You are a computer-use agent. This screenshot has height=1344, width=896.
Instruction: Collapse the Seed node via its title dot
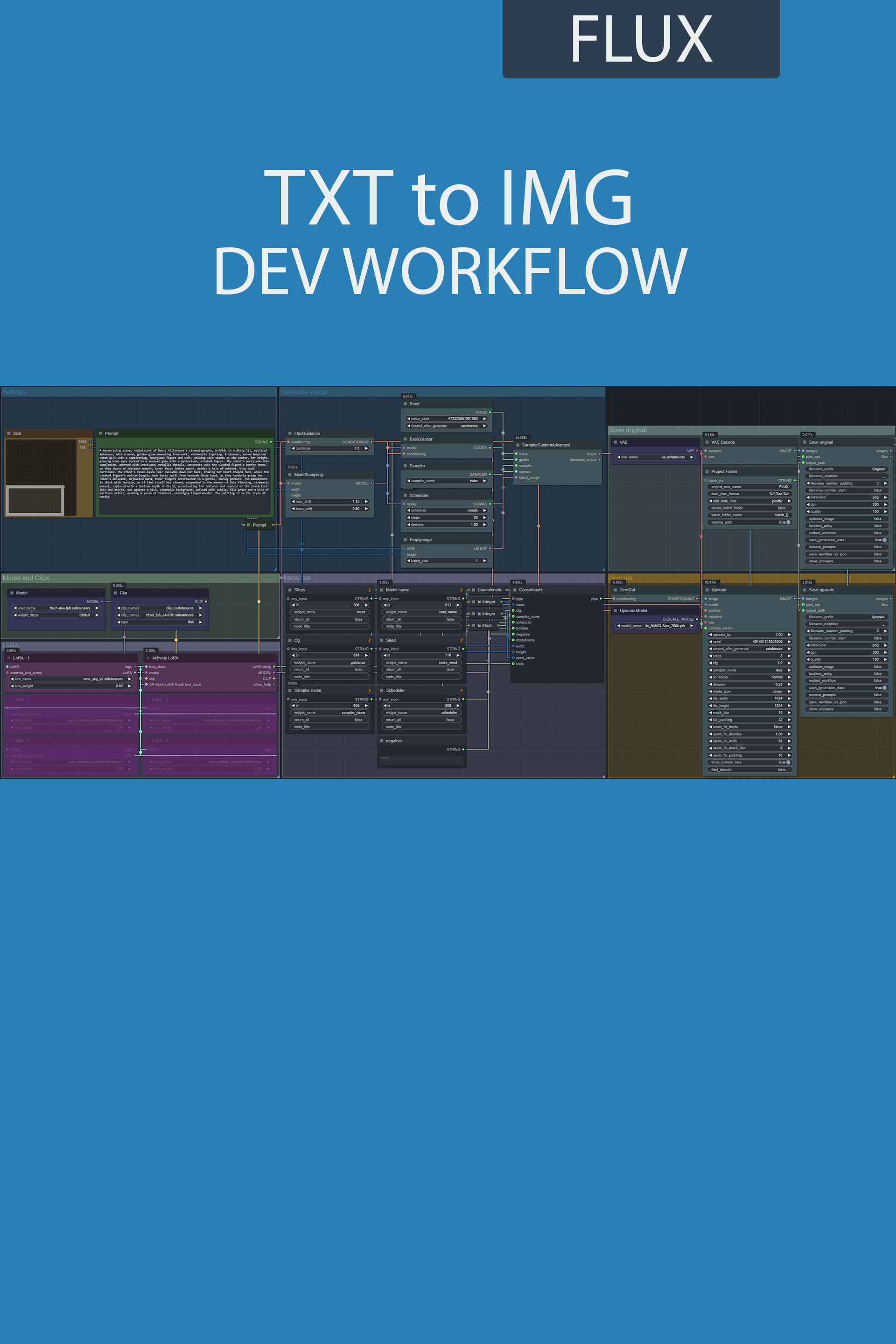(x=405, y=404)
